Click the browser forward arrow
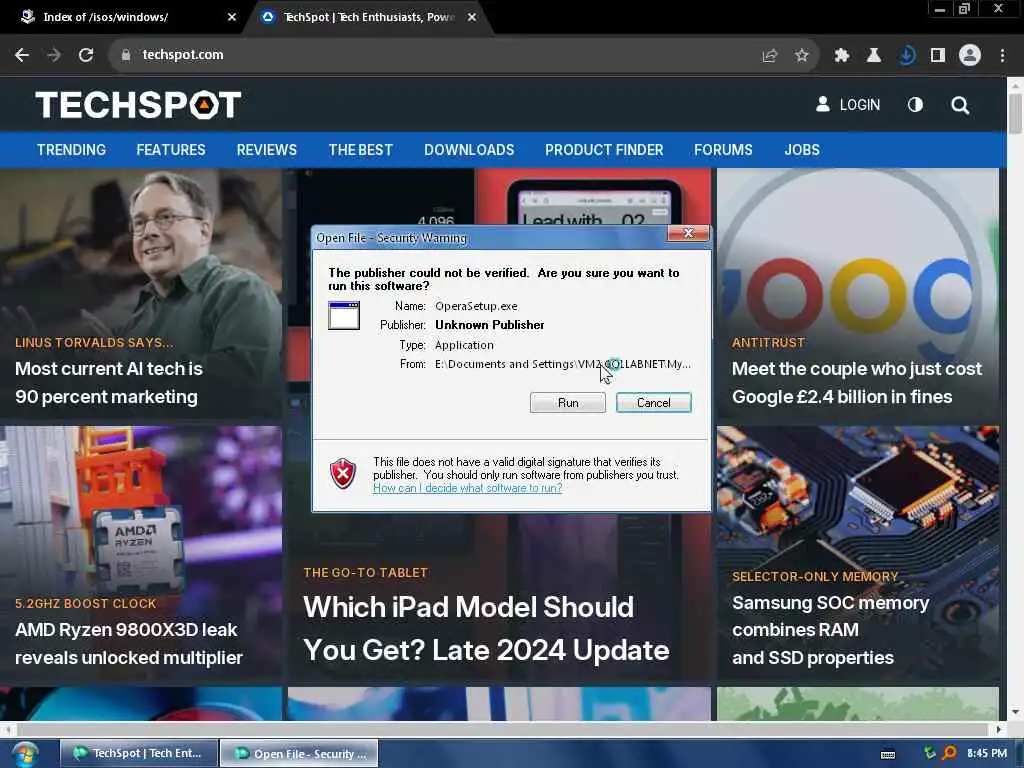The height and width of the screenshot is (768, 1024). click(x=54, y=56)
